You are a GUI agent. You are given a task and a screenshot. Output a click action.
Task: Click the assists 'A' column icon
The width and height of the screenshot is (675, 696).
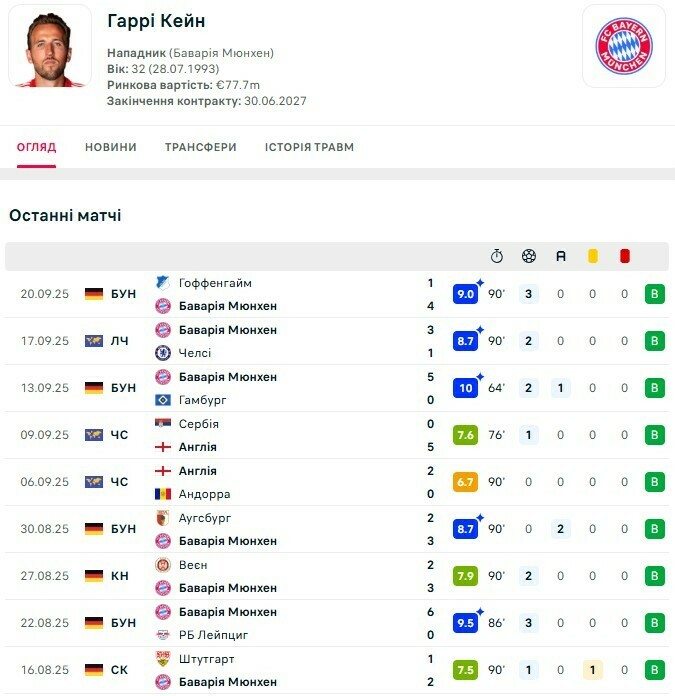pos(561,256)
